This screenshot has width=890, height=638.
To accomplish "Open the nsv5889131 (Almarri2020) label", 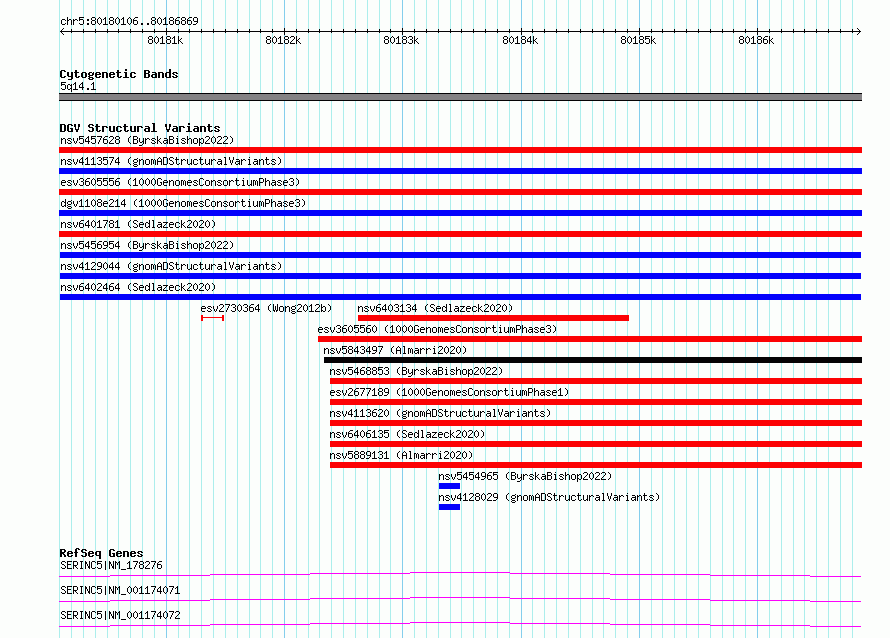I will click(x=401, y=455).
